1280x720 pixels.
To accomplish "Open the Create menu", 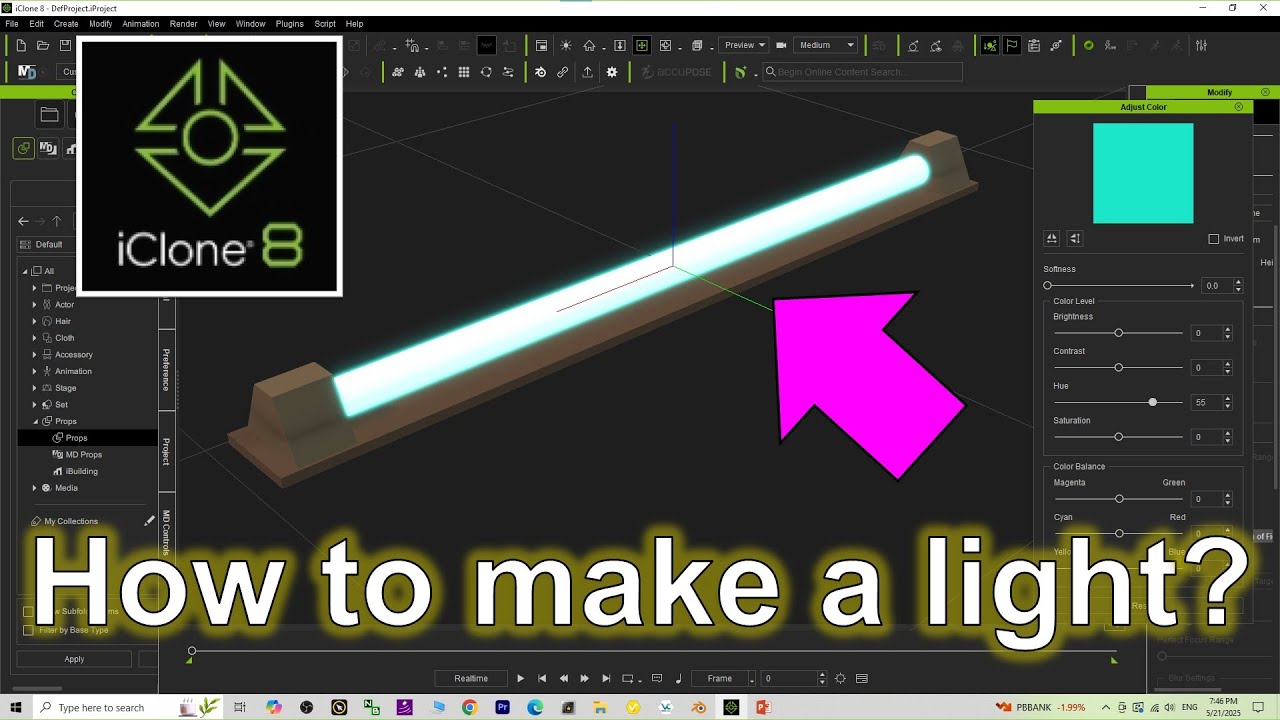I will tap(66, 23).
